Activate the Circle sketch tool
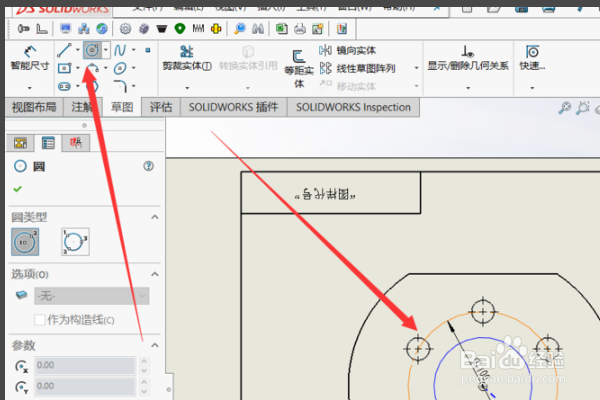 coord(92,50)
